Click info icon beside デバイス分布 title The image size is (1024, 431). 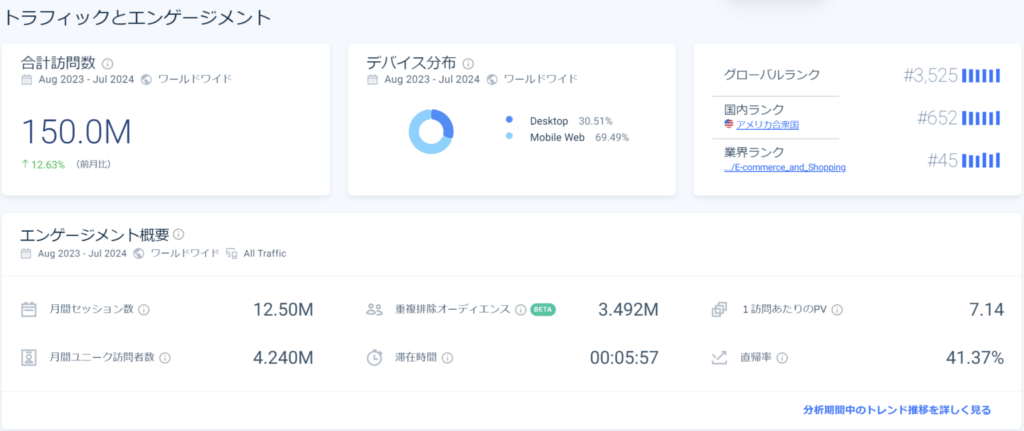pyautogui.click(x=468, y=63)
